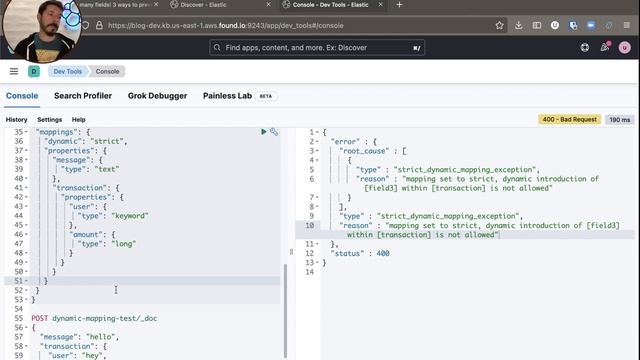This screenshot has height=360, width=640.
Task: Click "type": "keyword" in the editor
Action: 113,216
